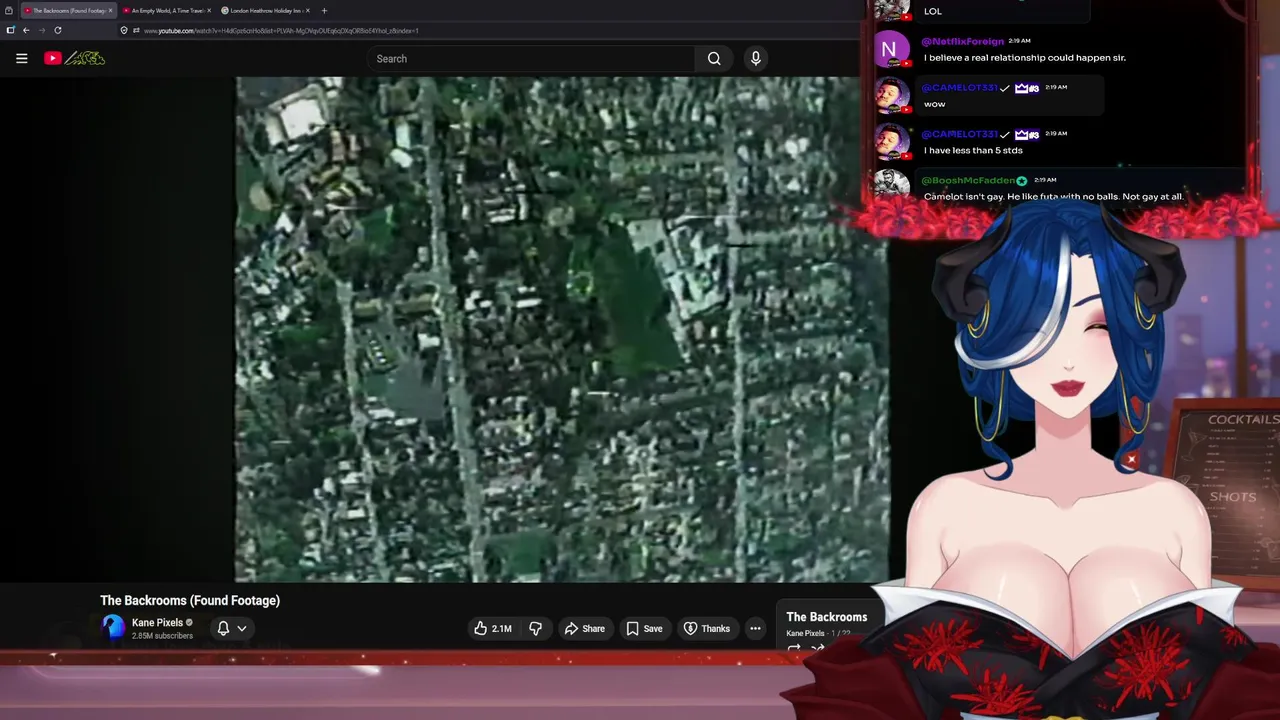Switch to London Heathrow Holiday Inn tab
This screenshot has height=720, width=1280.
pyautogui.click(x=265, y=10)
